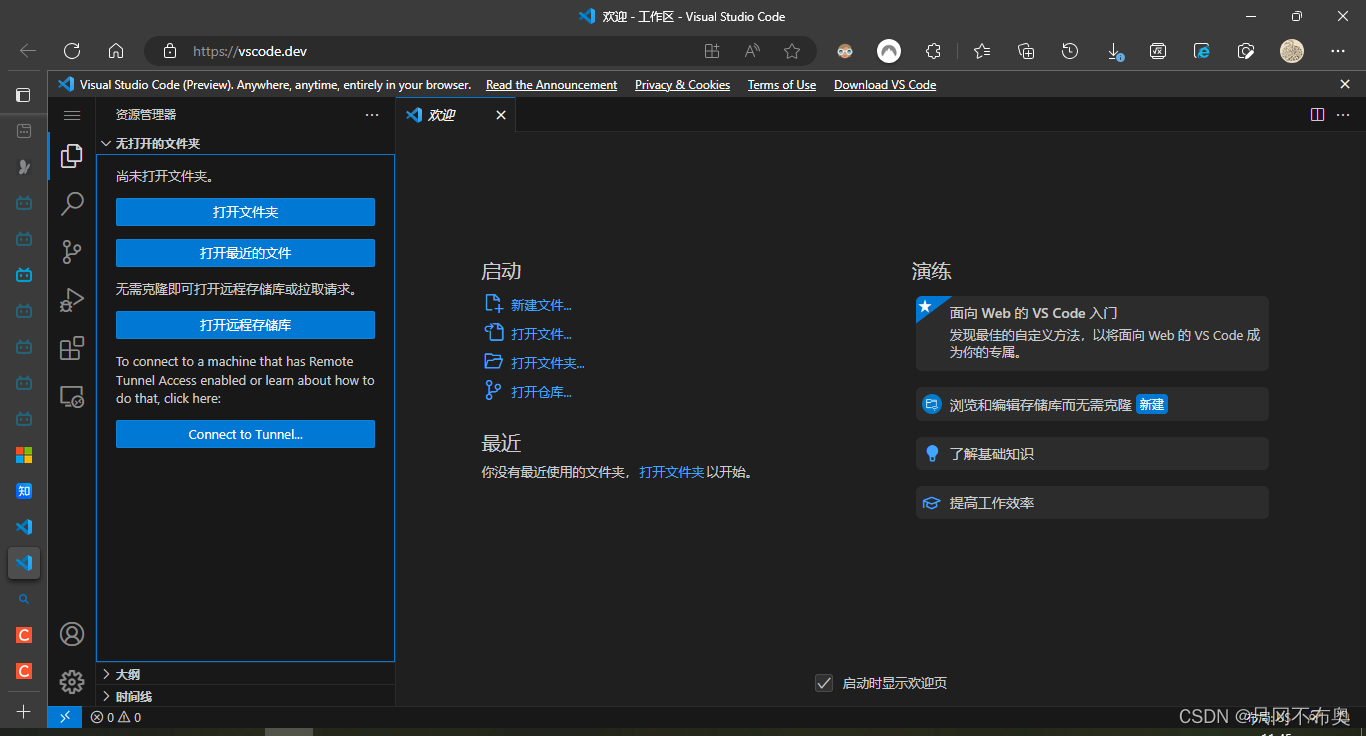Open the Explorer view in activity bar

(x=72, y=155)
